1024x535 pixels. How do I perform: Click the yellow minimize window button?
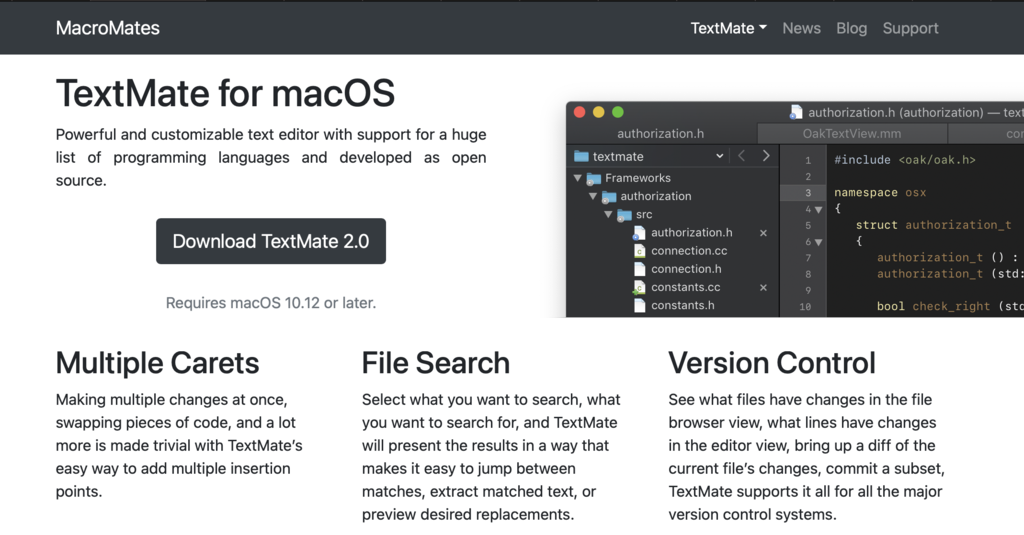[598, 112]
